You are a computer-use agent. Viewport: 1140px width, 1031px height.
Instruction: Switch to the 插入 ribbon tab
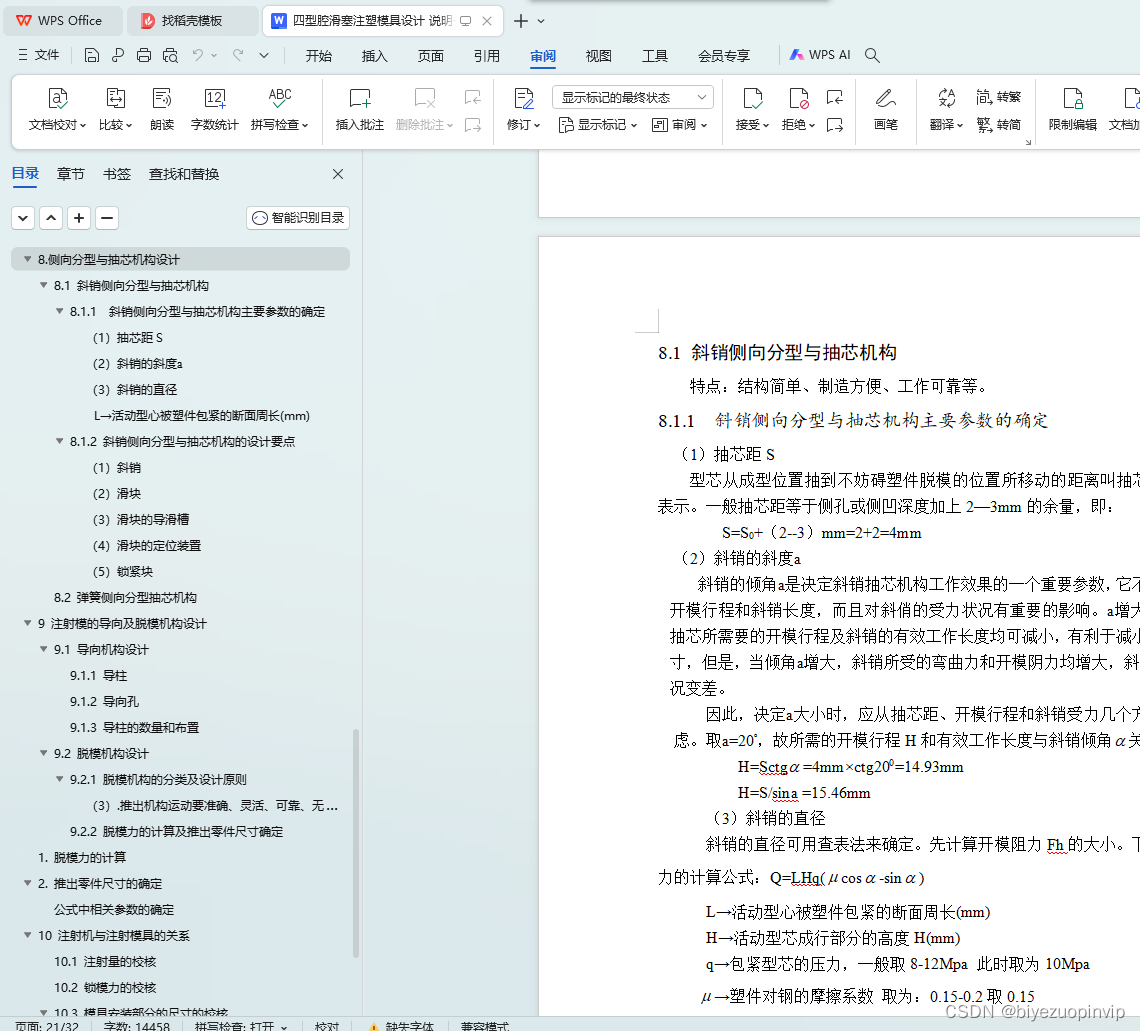(x=374, y=56)
